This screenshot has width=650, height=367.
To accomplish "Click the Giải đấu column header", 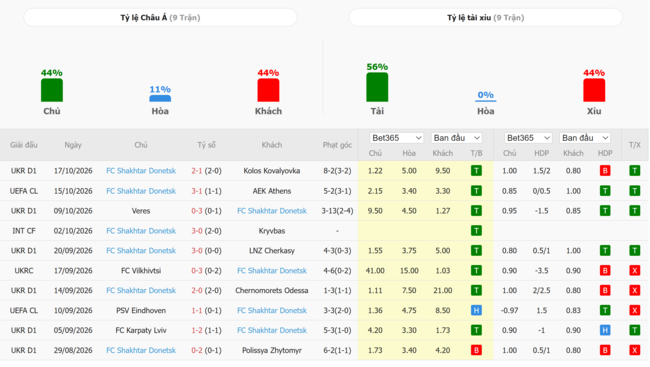I will [x=24, y=145].
